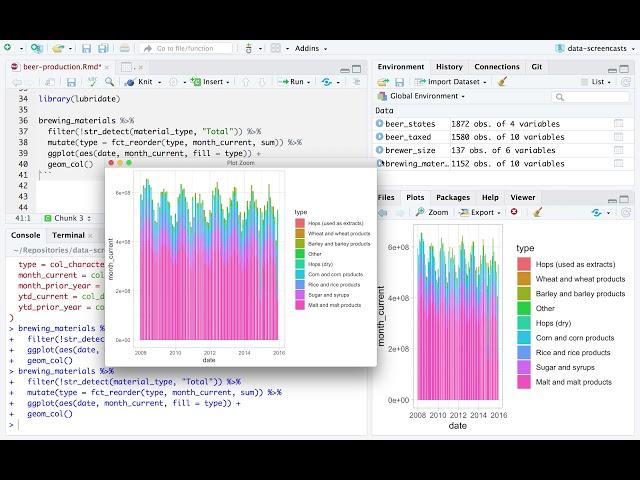Open the Addins dropdown menu
This screenshot has height=480, width=640.
(311, 48)
